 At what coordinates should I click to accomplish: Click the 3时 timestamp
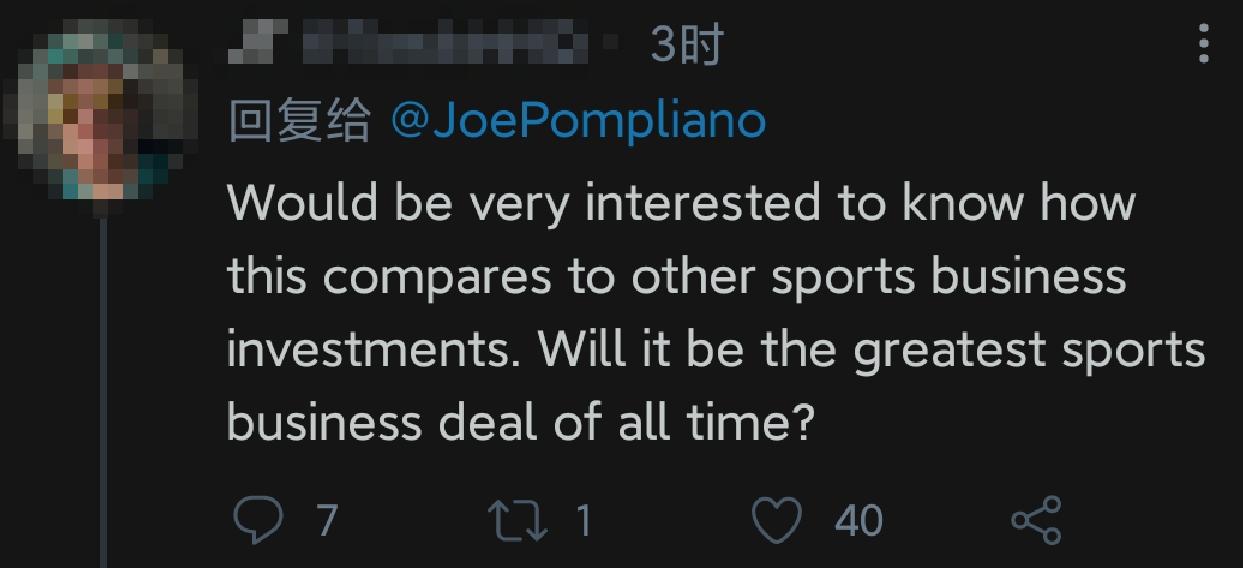coord(685,45)
